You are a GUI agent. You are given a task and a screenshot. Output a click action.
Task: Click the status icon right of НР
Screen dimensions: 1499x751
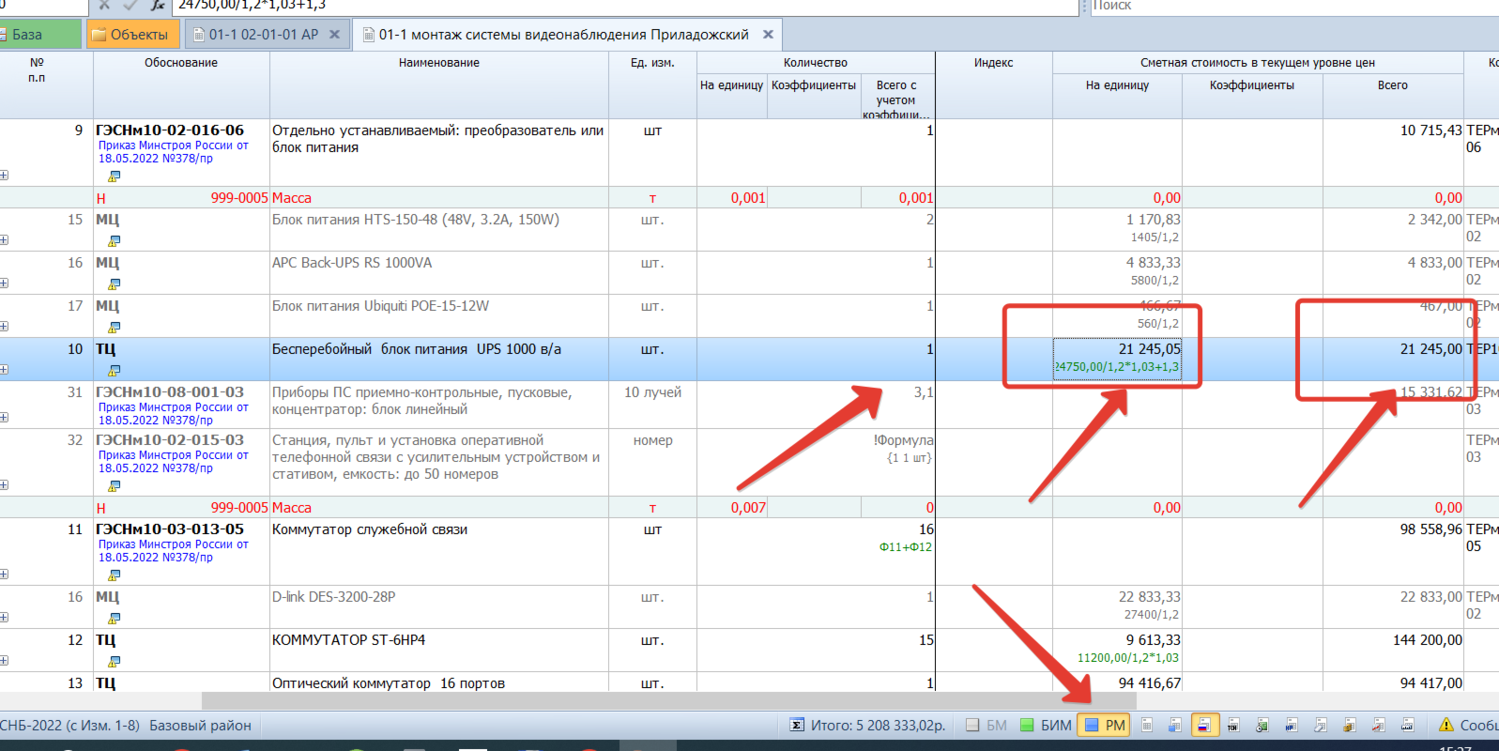tap(1321, 725)
